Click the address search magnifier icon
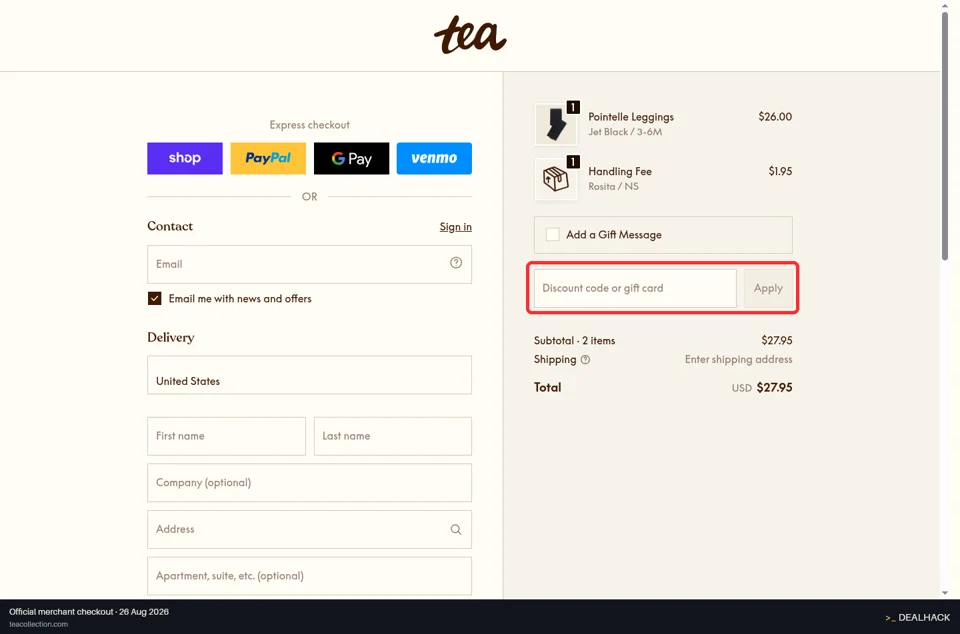 click(x=456, y=529)
